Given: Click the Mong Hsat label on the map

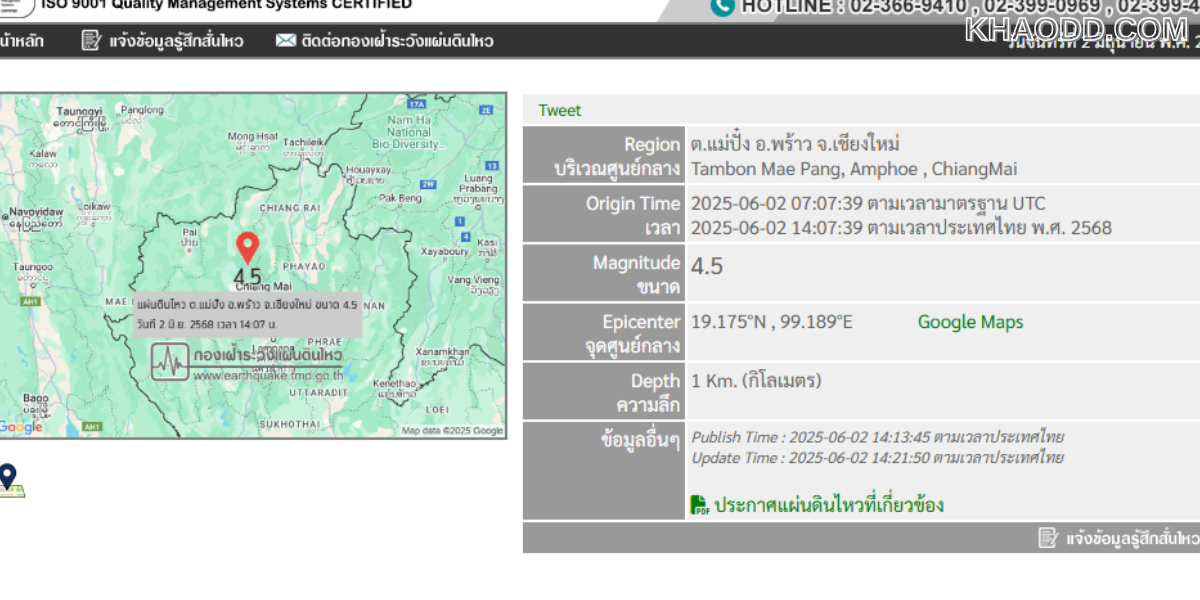Looking at the screenshot, I should tap(253, 136).
